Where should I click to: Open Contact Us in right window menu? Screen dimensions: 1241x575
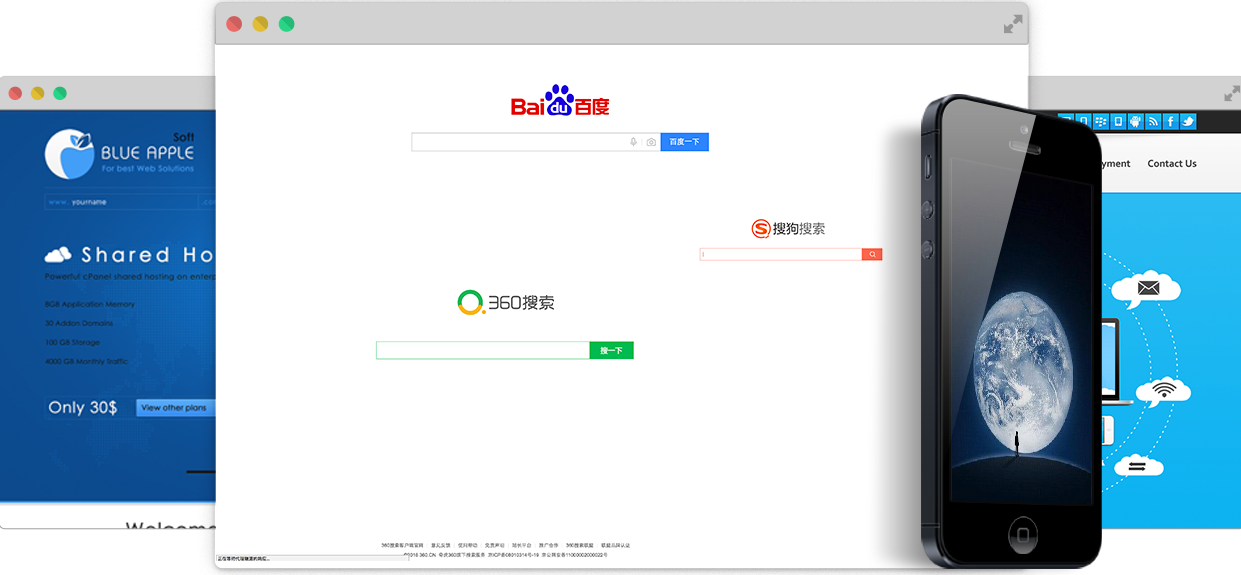[x=1172, y=164]
